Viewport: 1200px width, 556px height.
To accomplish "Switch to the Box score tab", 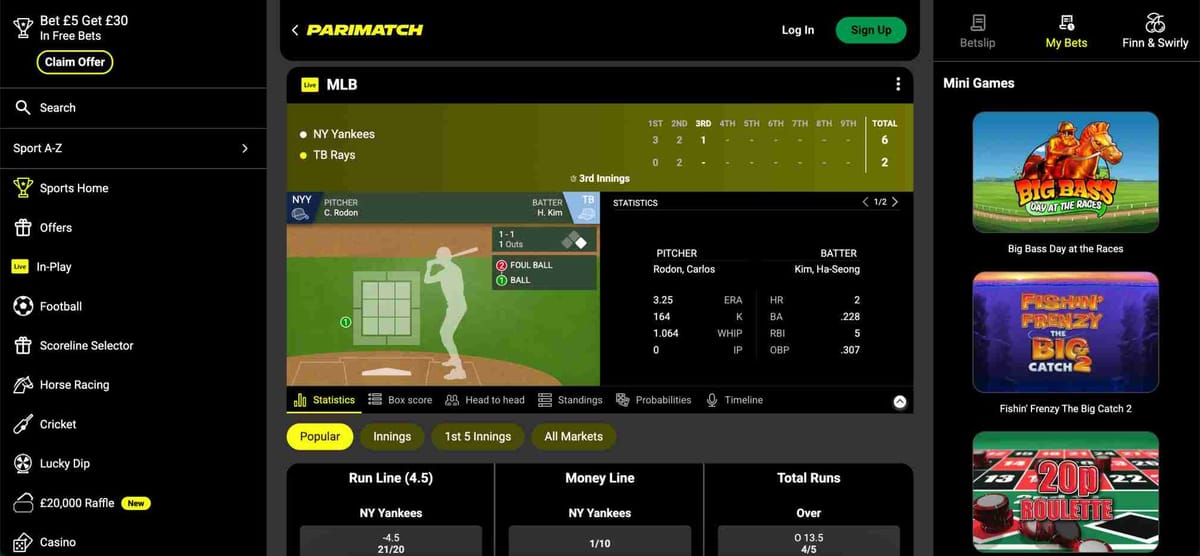I will (x=400, y=400).
